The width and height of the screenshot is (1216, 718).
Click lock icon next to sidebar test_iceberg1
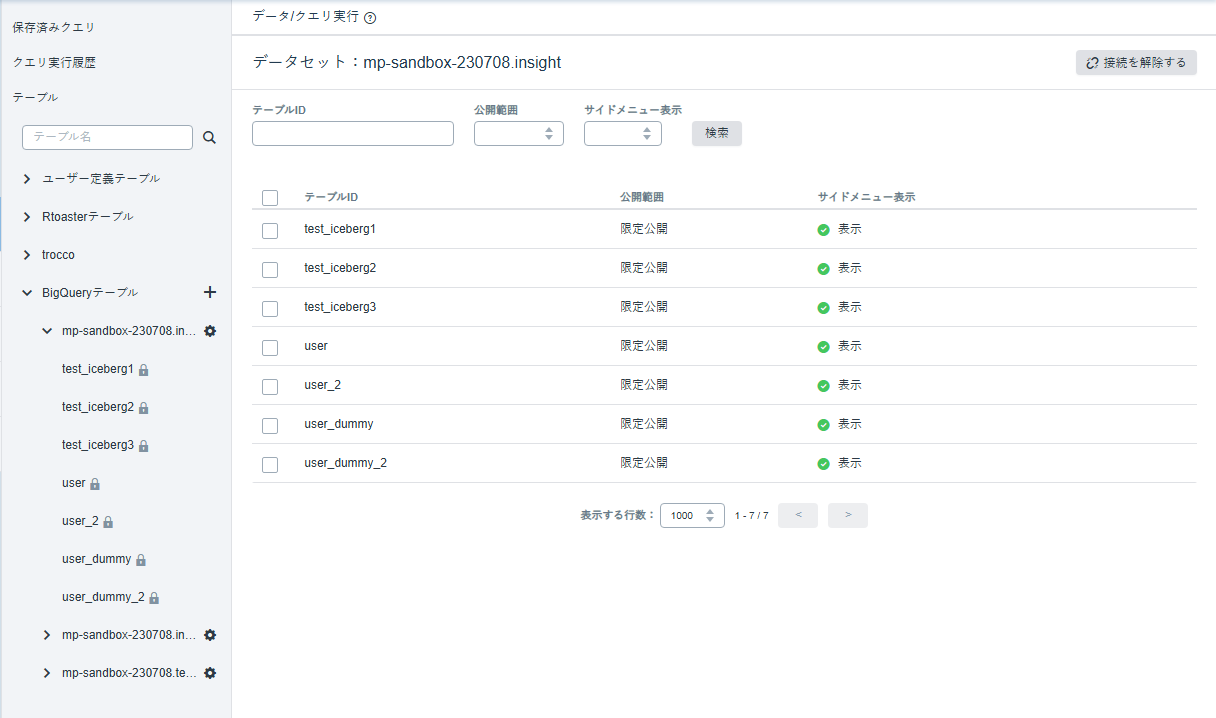(144, 370)
